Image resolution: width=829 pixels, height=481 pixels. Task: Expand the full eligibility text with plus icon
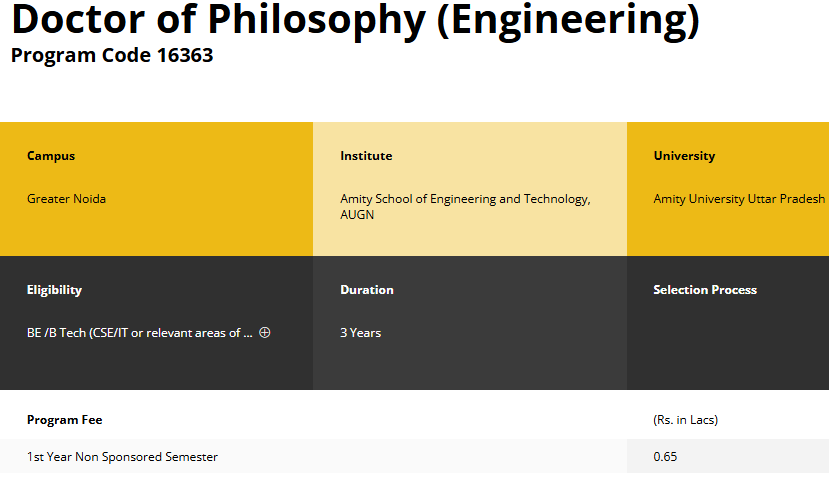(265, 332)
